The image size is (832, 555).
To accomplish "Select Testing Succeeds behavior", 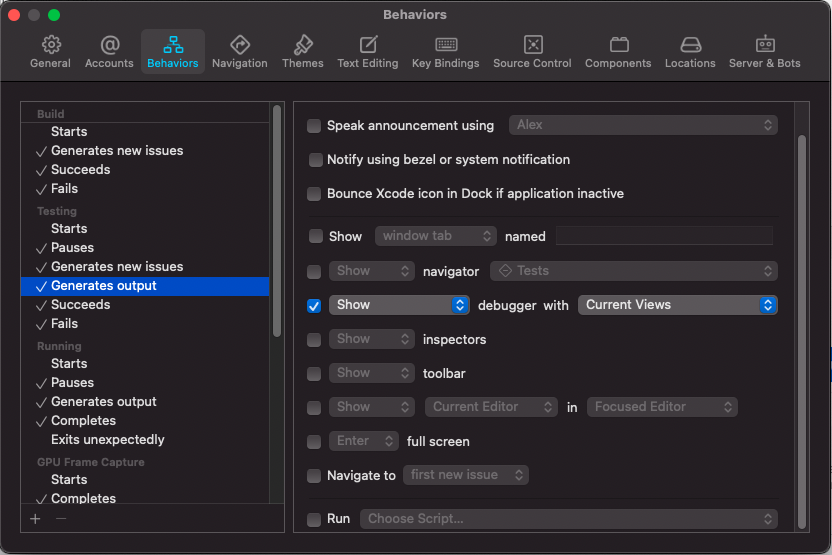I will point(144,305).
